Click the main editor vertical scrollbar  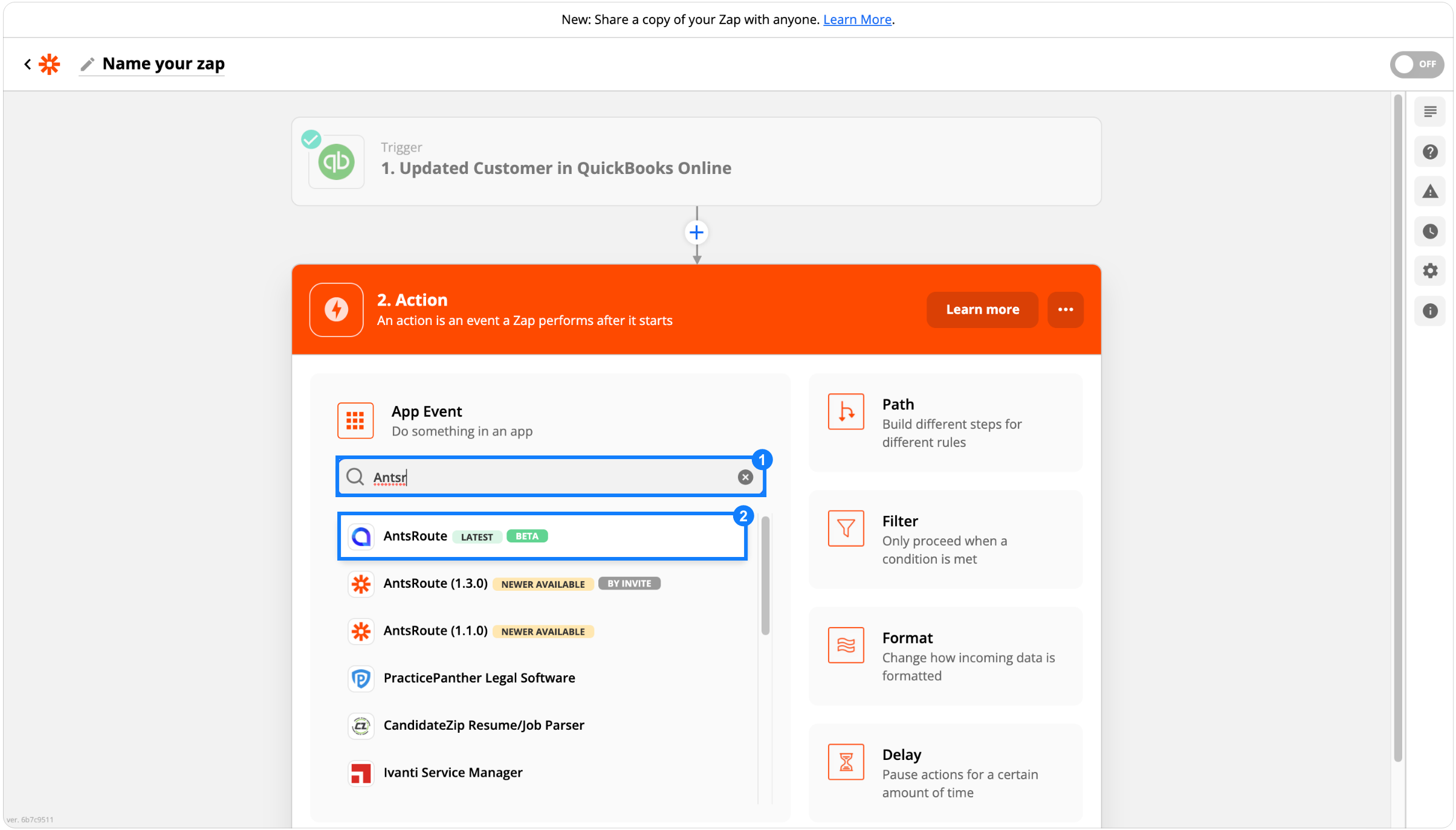[1398, 428]
